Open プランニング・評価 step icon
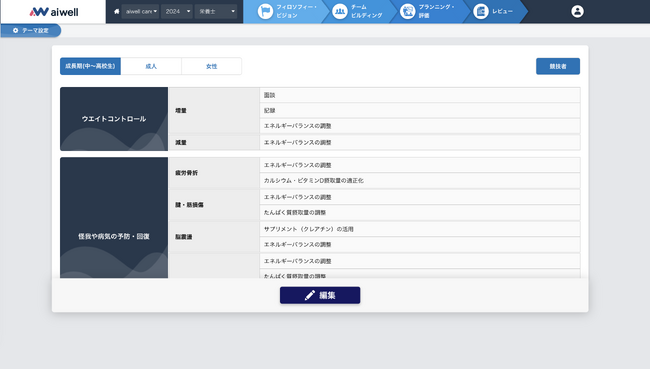Image resolution: width=650 pixels, height=369 pixels. (x=407, y=11)
